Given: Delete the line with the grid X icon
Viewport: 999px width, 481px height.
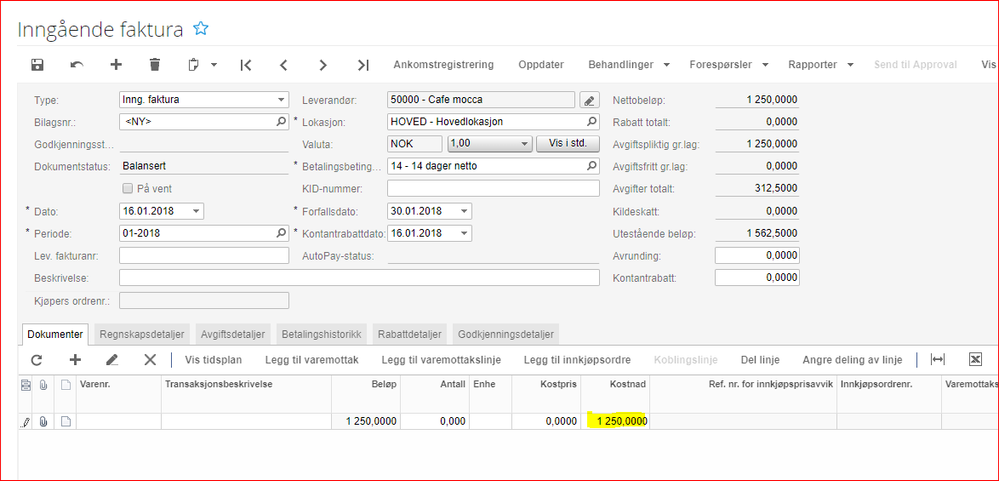Looking at the screenshot, I should [x=150, y=360].
